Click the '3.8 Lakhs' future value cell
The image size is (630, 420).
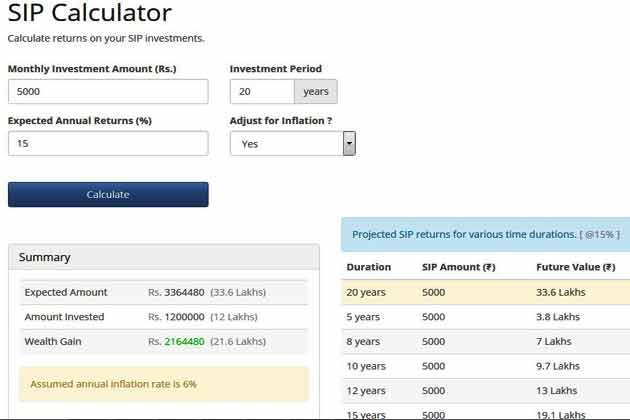558,317
